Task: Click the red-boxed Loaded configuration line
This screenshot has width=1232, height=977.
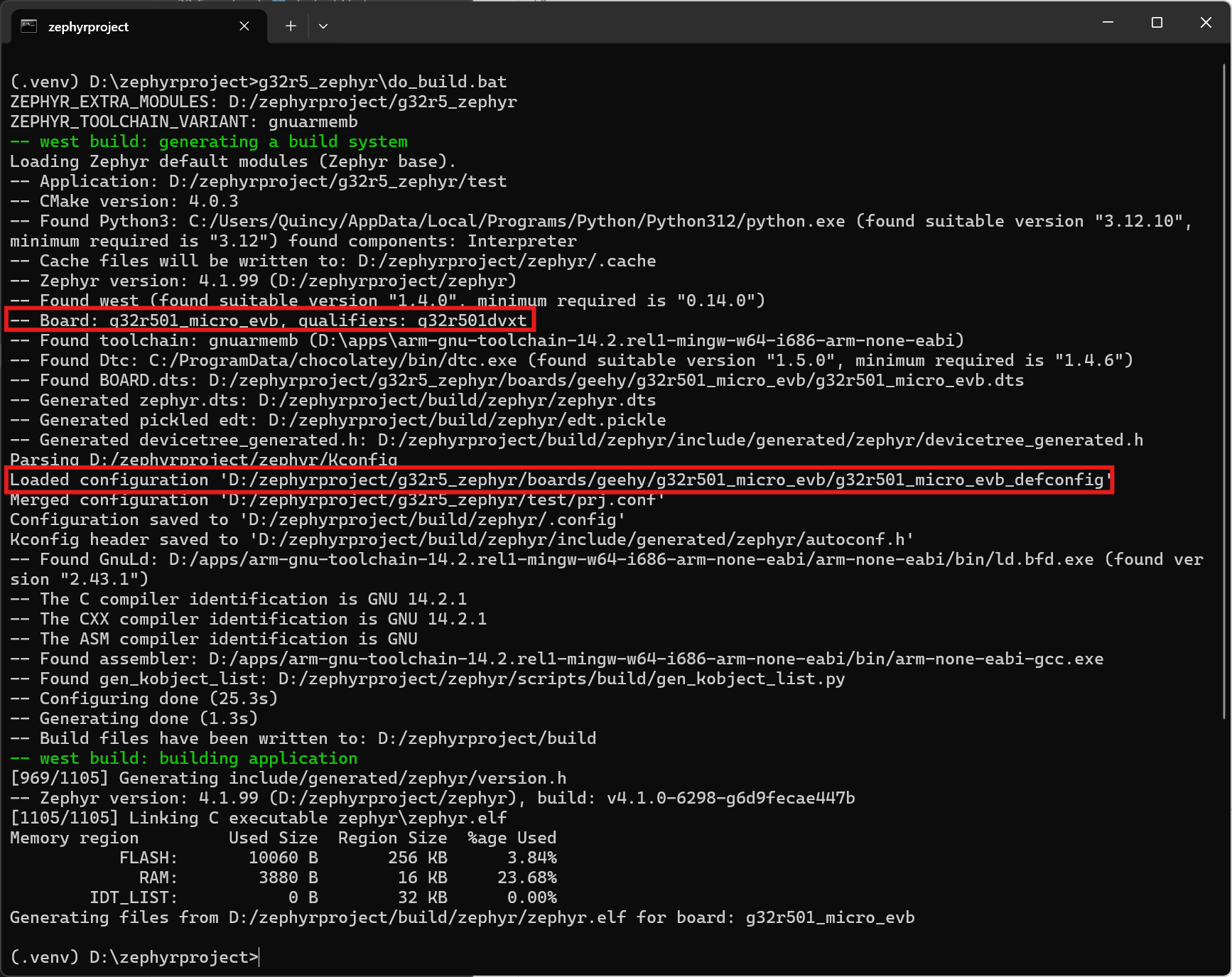Action: coord(559,480)
